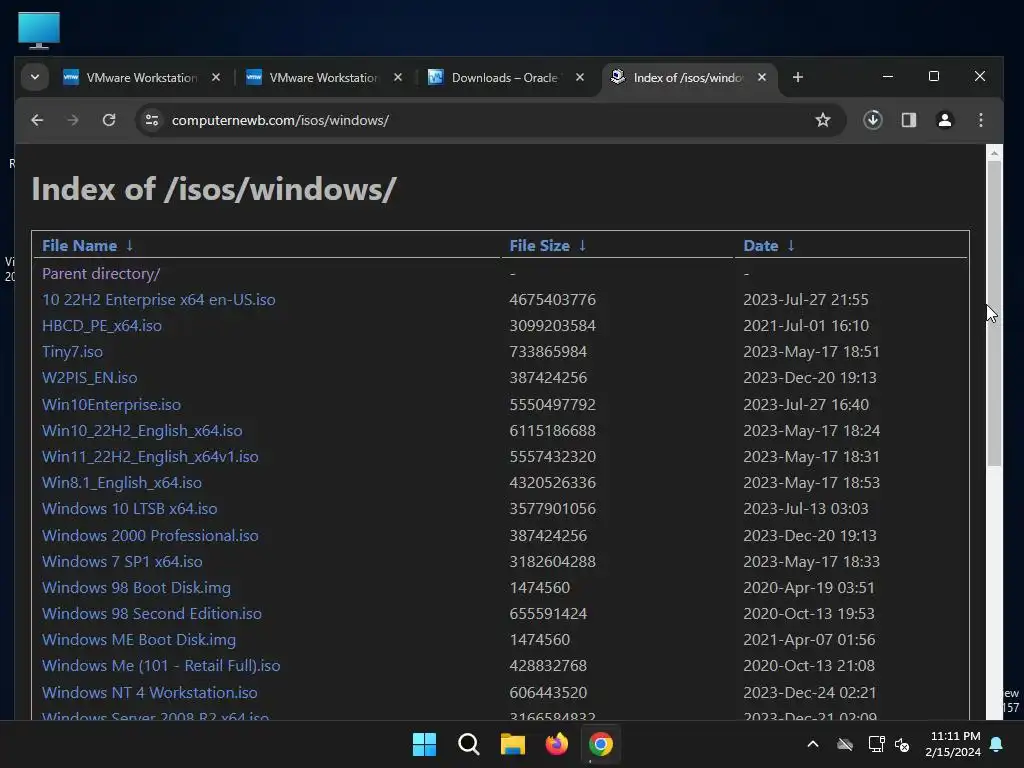Click file size 733865984
This screenshot has height=768, width=1024.
pyautogui.click(x=548, y=352)
